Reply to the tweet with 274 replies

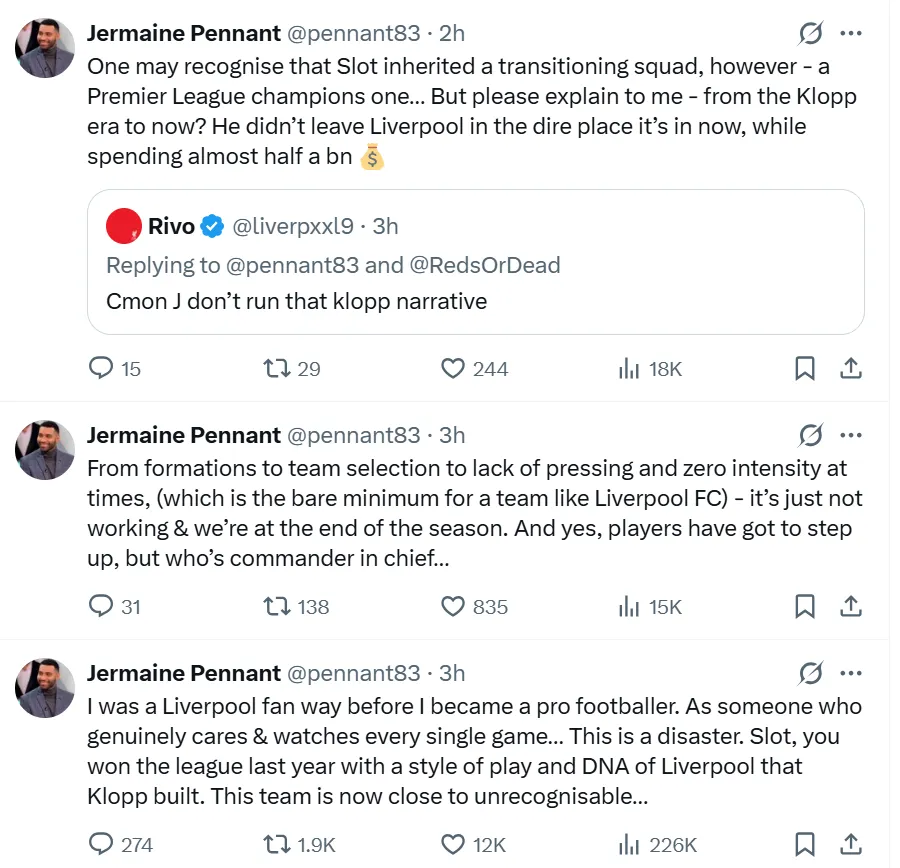102,844
